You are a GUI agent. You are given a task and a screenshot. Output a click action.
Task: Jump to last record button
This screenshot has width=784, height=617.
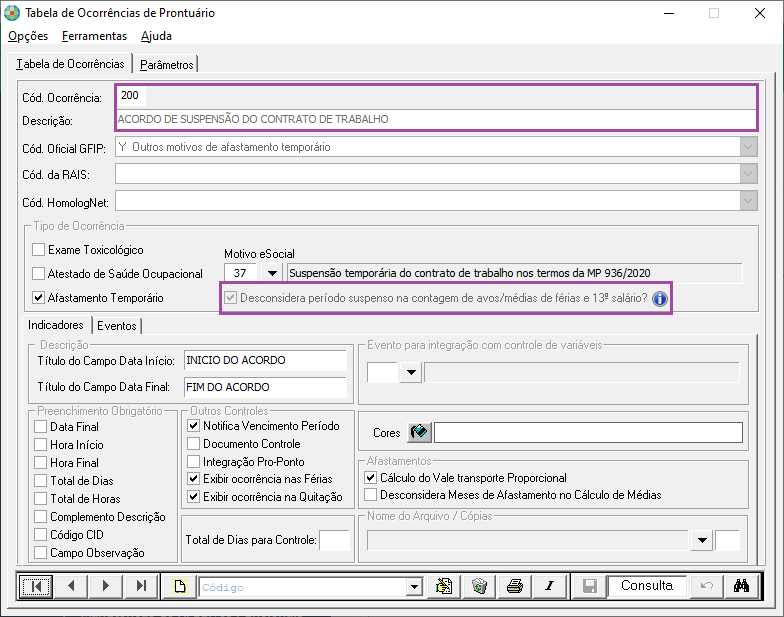pyautogui.click(x=141, y=586)
